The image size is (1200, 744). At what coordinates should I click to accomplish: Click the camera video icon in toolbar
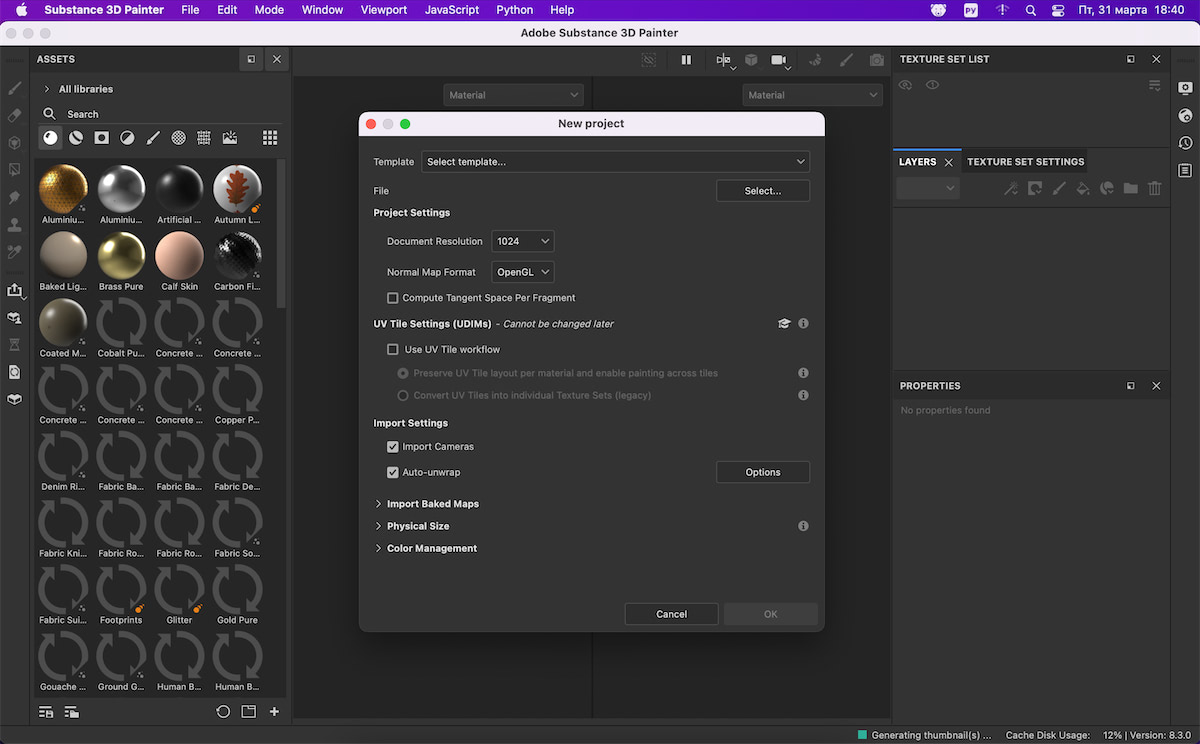(x=778, y=60)
